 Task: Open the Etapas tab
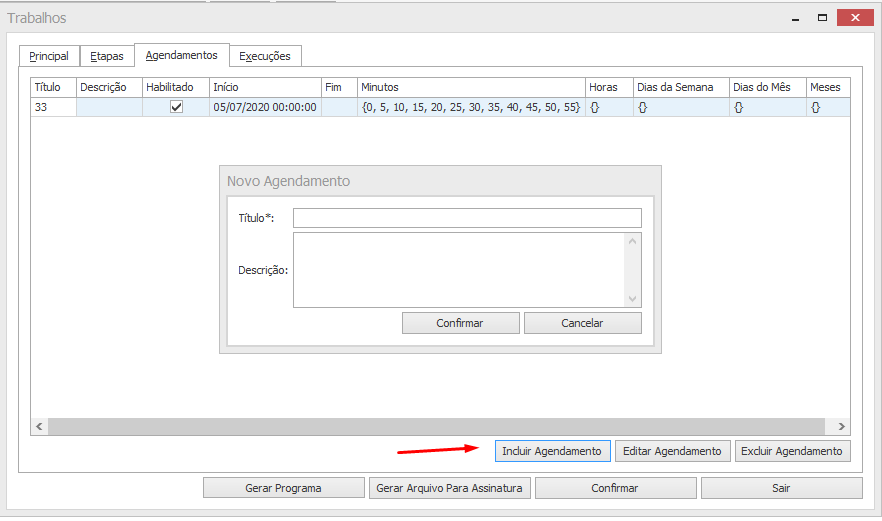pos(107,56)
